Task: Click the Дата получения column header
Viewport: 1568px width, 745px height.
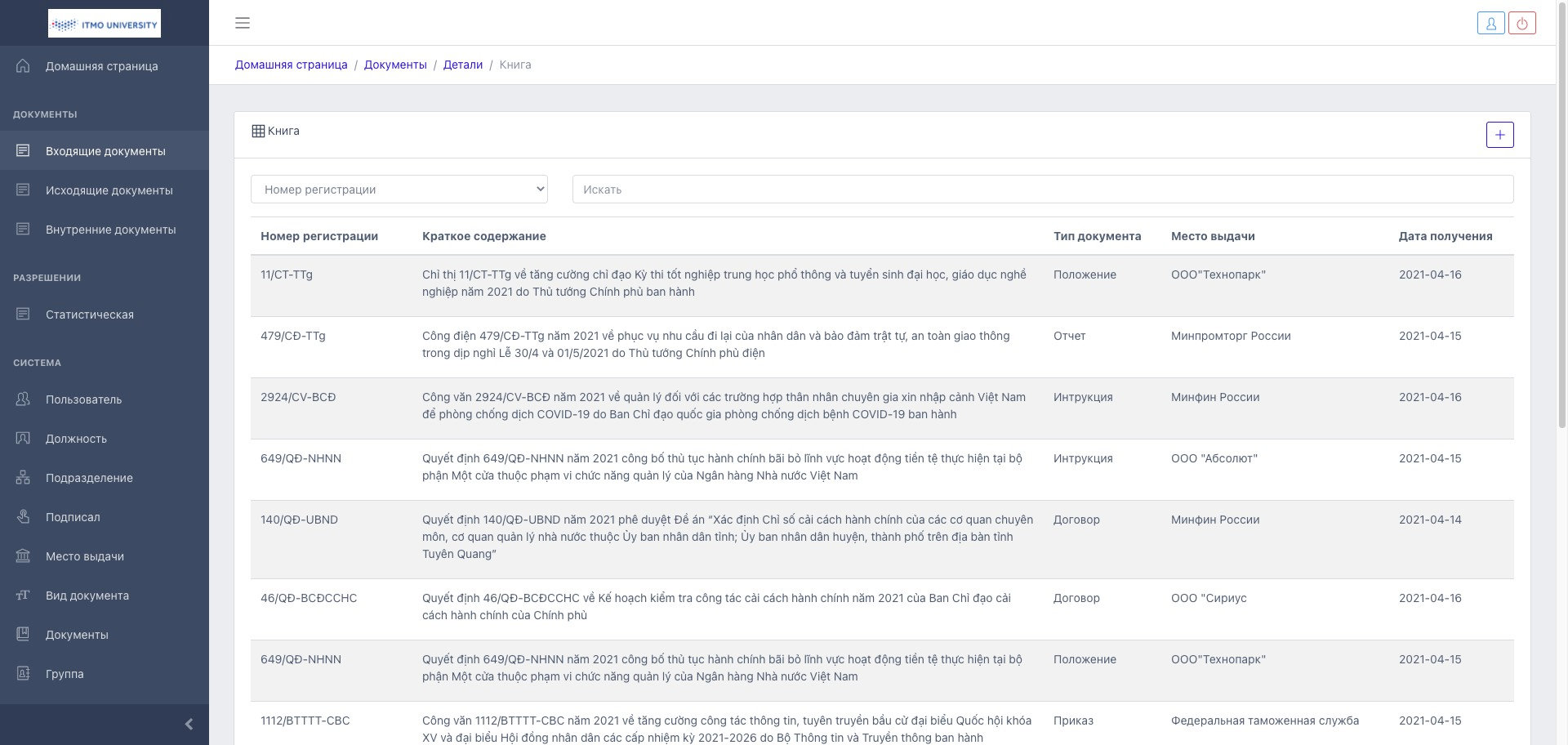Action: click(1445, 236)
